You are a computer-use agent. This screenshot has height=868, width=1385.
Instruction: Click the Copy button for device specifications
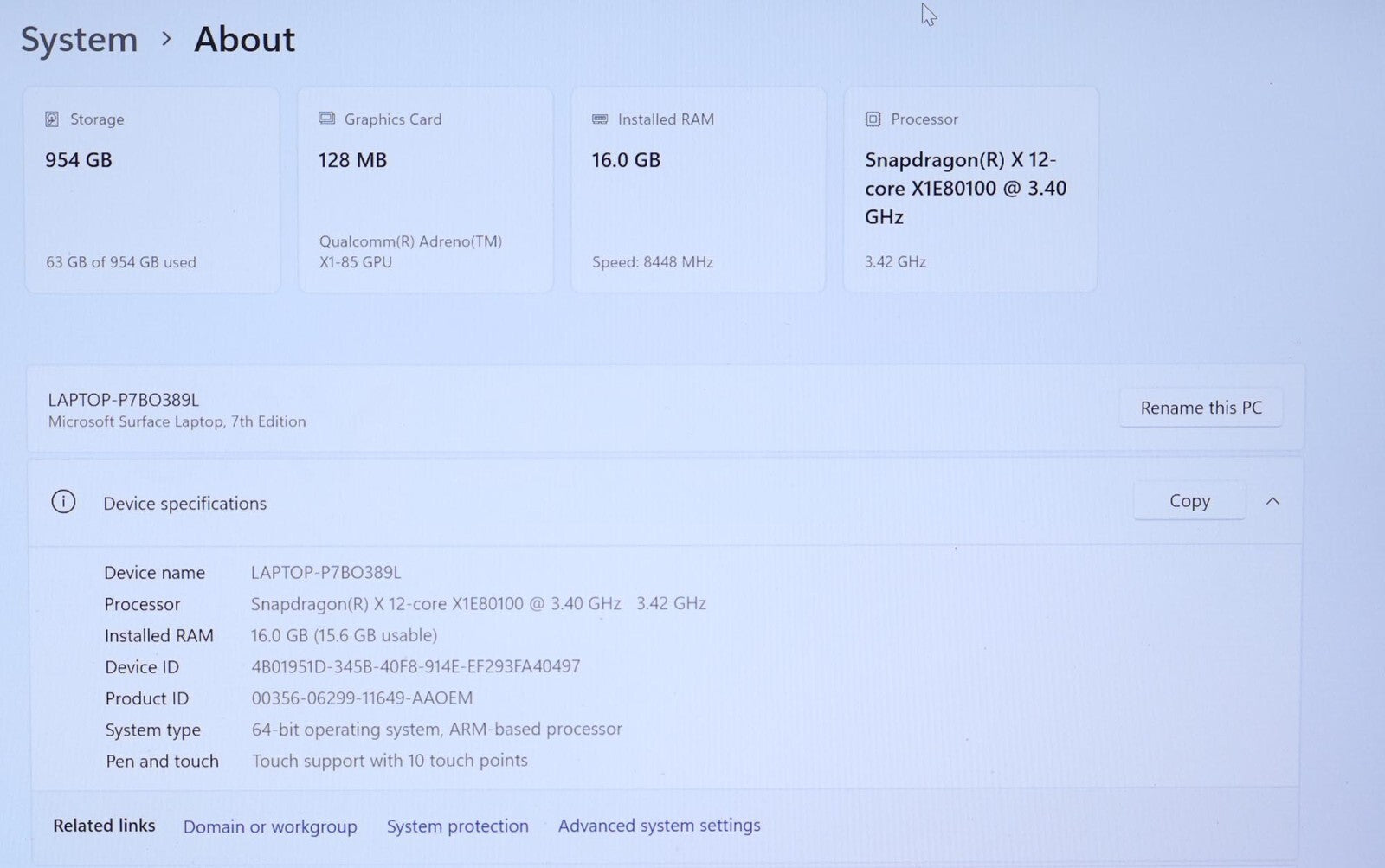[1189, 501]
